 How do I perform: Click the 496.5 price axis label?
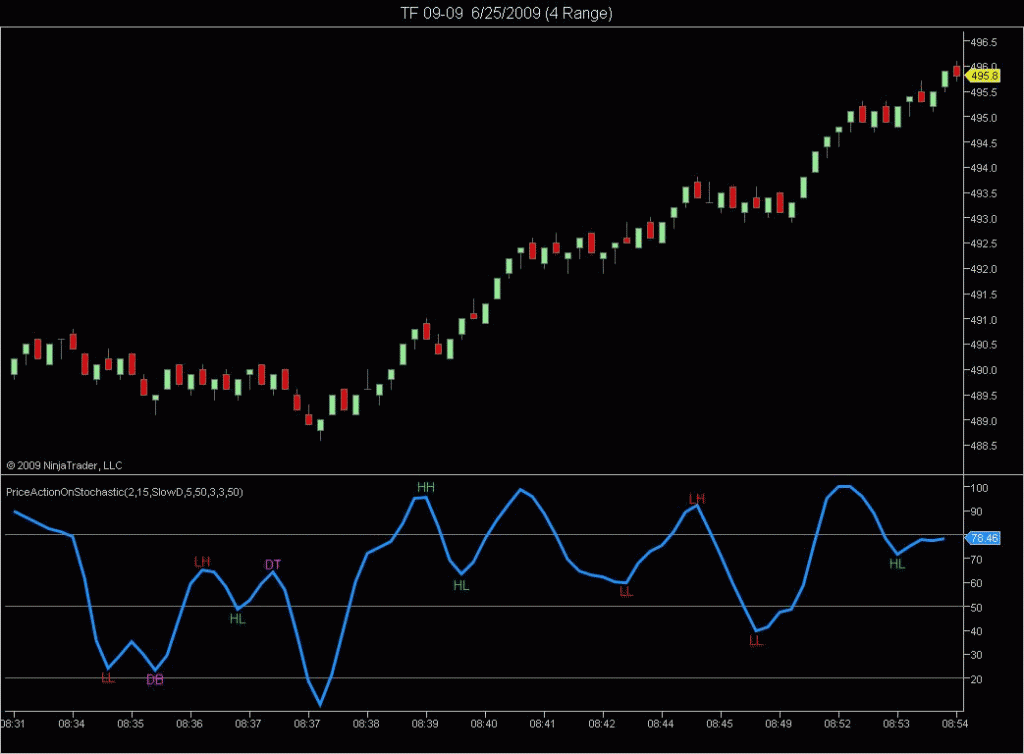pos(984,42)
